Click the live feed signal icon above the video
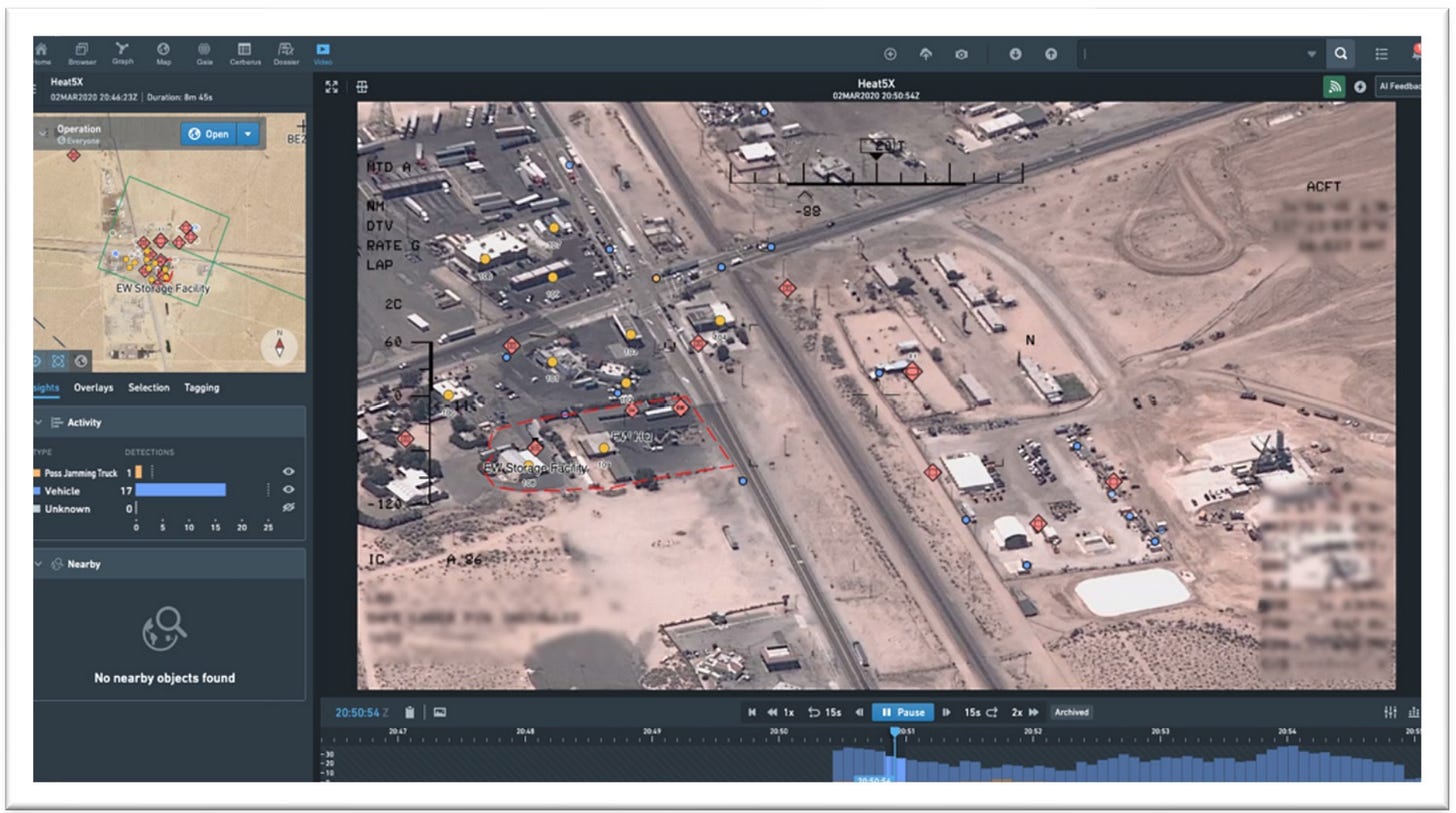 coord(1332,87)
